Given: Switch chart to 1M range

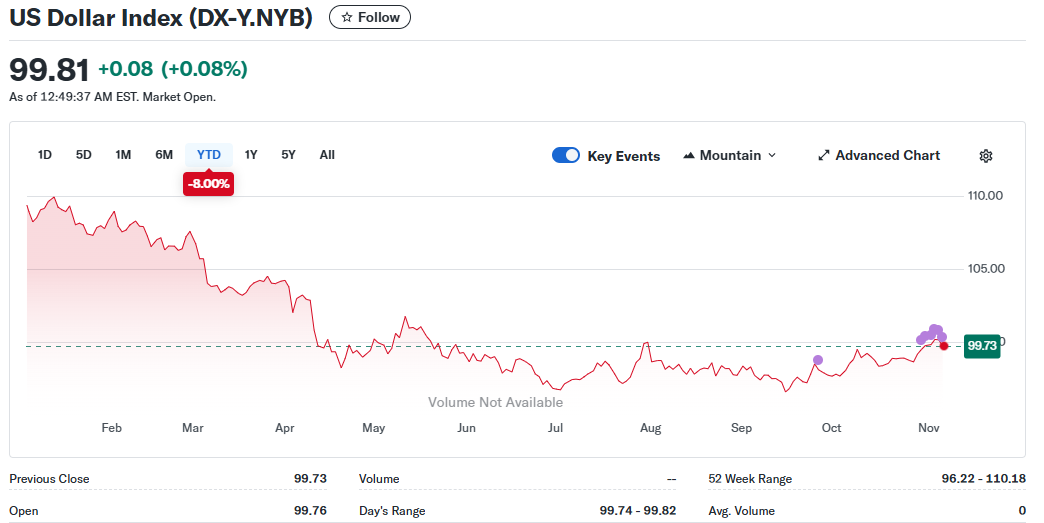Looking at the screenshot, I should 123,155.
